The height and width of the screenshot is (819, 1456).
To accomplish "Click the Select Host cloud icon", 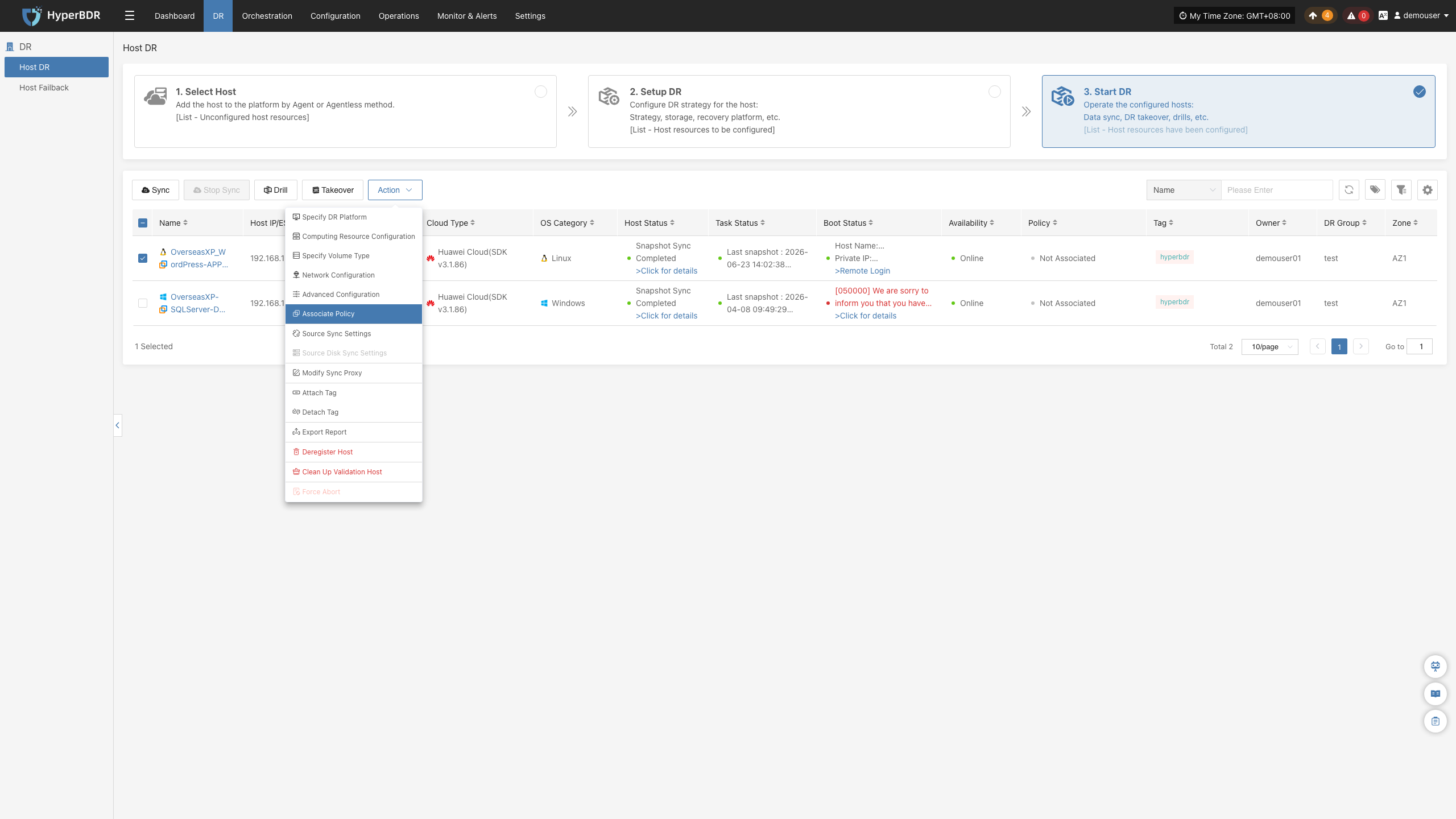I will [155, 97].
